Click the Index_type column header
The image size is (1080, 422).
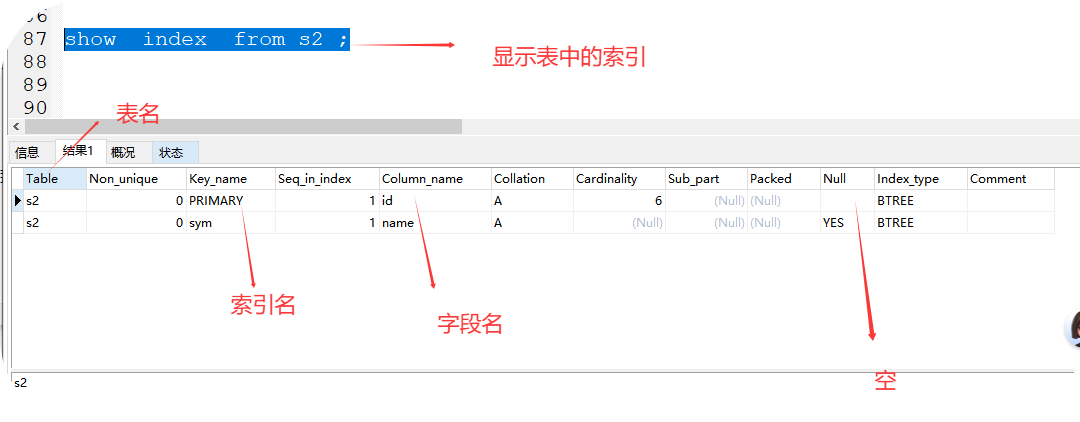coord(921,178)
